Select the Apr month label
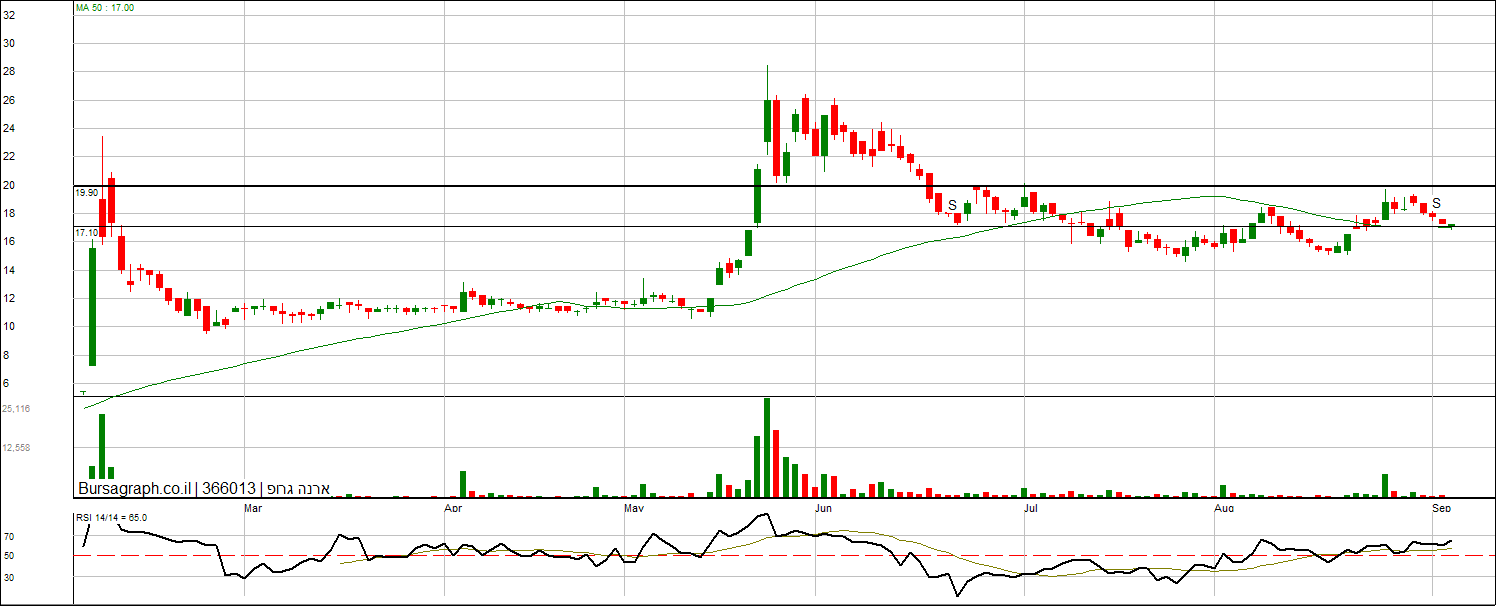This screenshot has height=606, width=1496. [452, 508]
